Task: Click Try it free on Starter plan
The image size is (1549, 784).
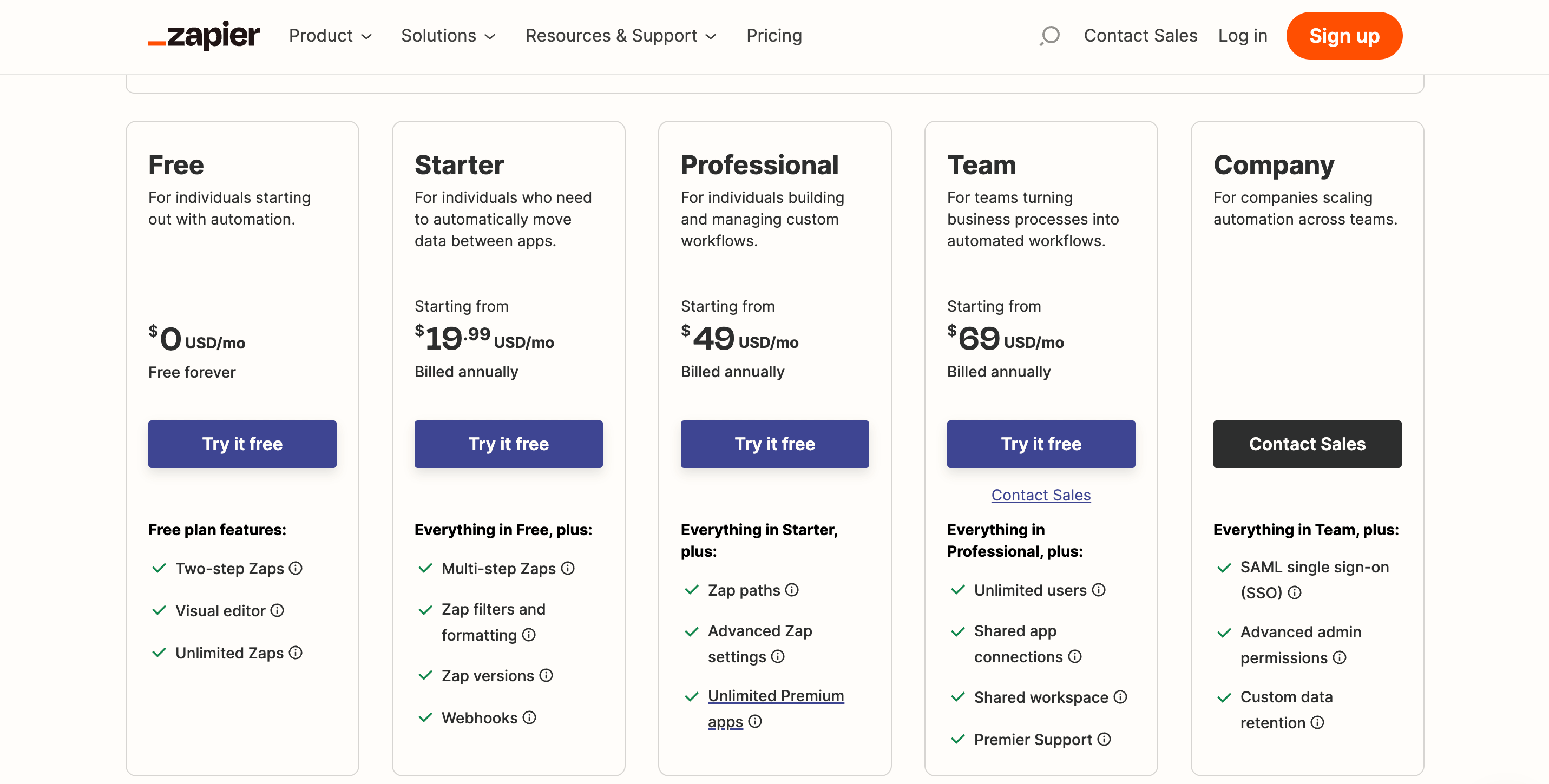Action: coord(509,444)
